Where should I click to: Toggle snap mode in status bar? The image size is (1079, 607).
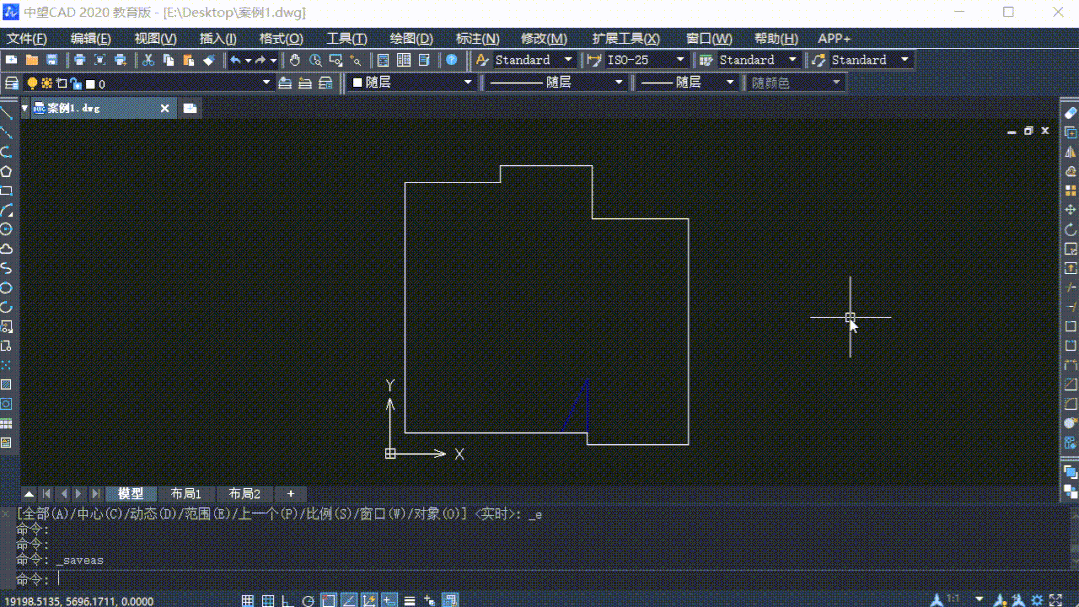(248, 600)
